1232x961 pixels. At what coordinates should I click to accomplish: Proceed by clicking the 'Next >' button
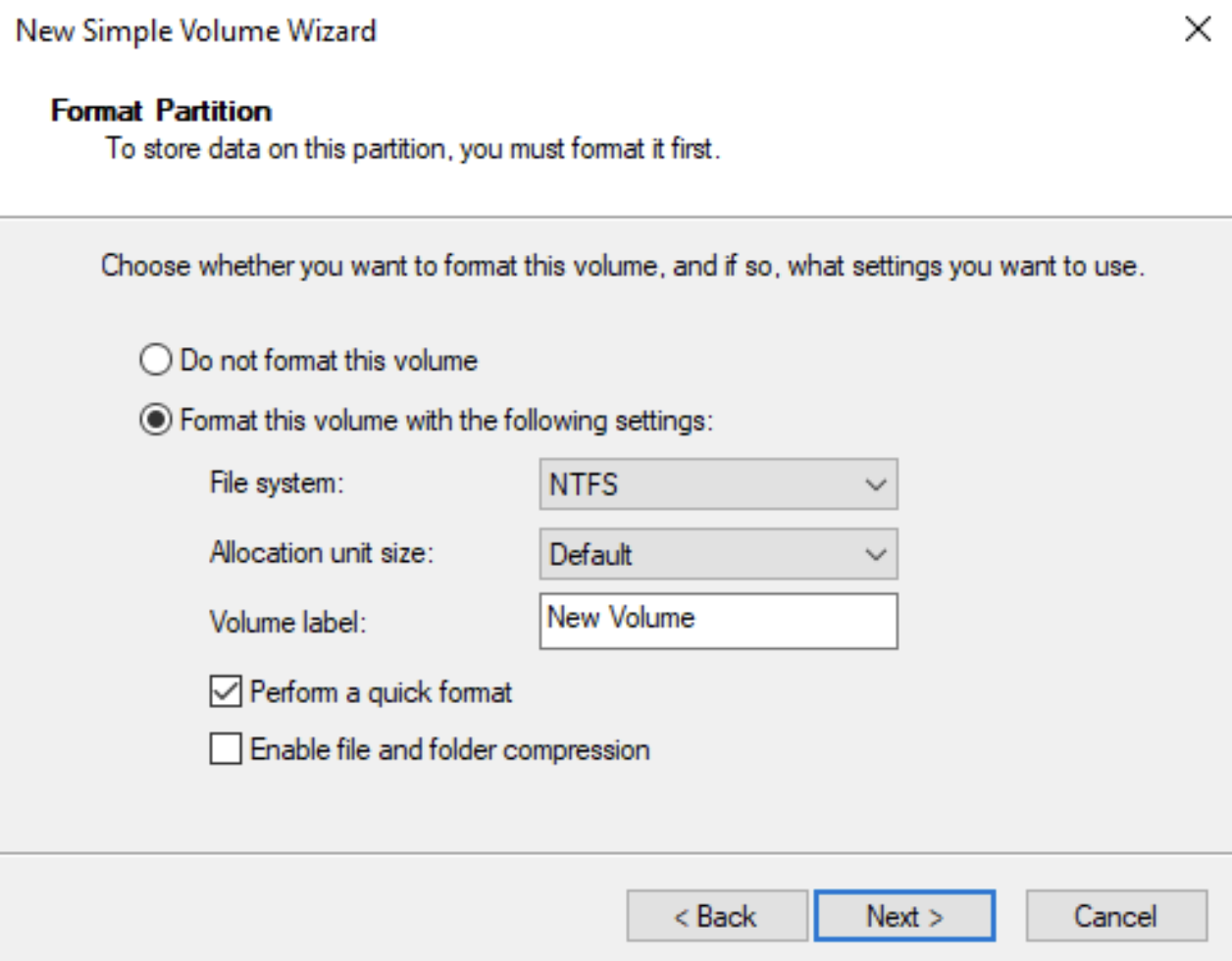point(904,916)
